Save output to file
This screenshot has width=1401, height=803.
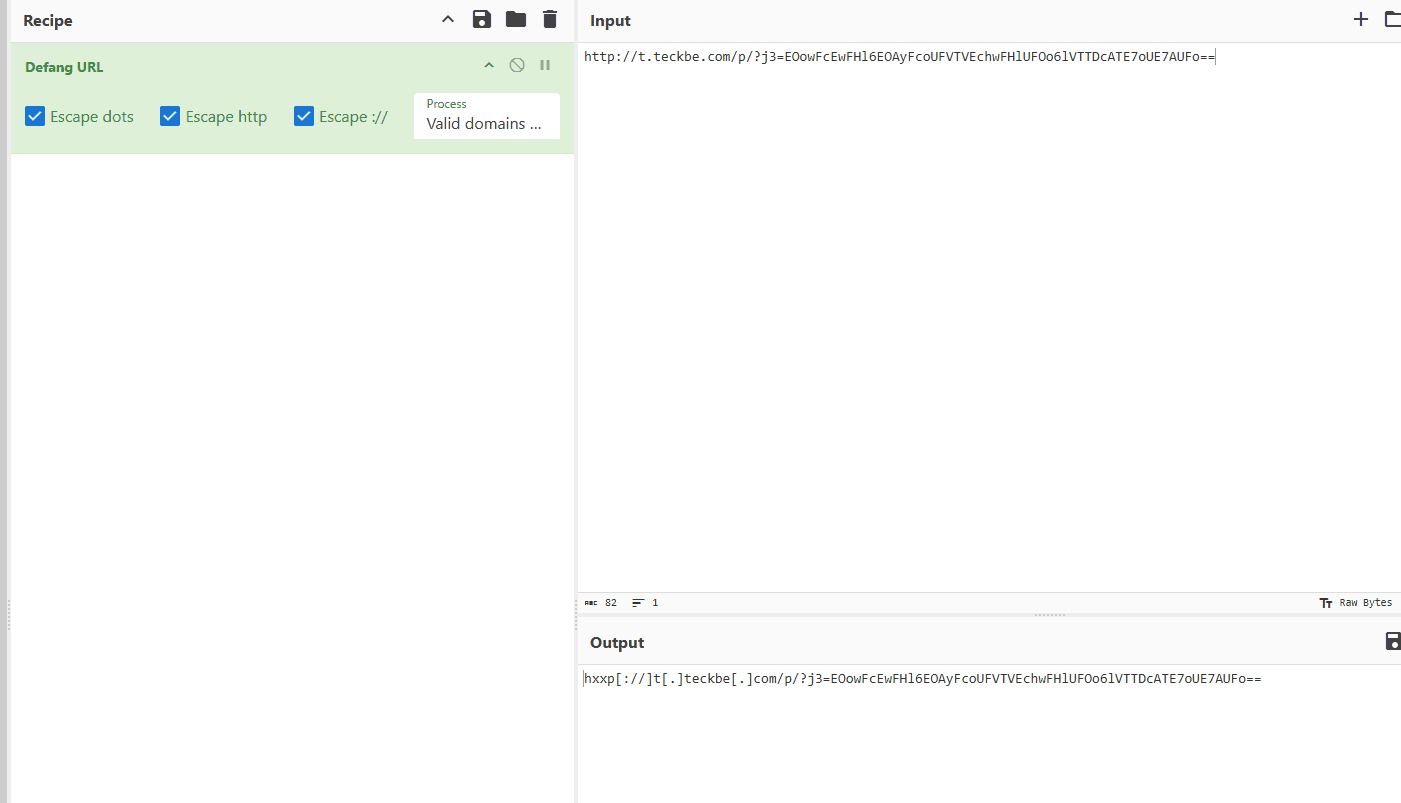coord(1392,642)
